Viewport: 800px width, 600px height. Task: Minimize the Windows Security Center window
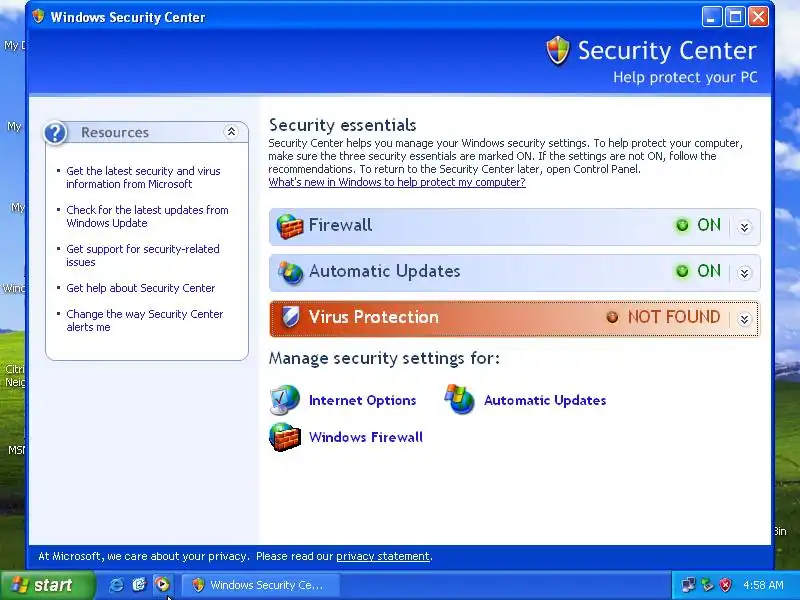tap(712, 17)
